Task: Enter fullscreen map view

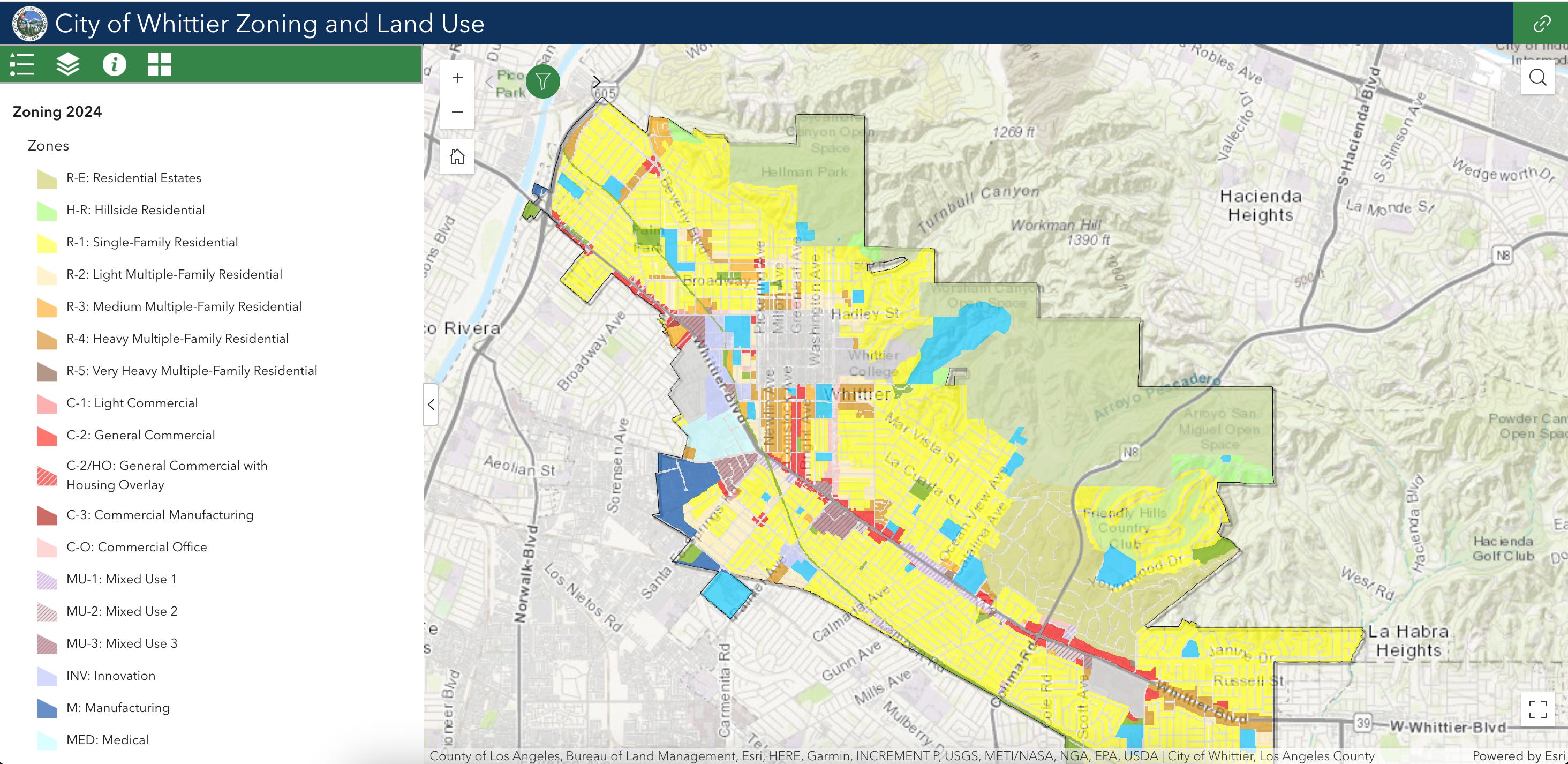Action: pos(1537,709)
